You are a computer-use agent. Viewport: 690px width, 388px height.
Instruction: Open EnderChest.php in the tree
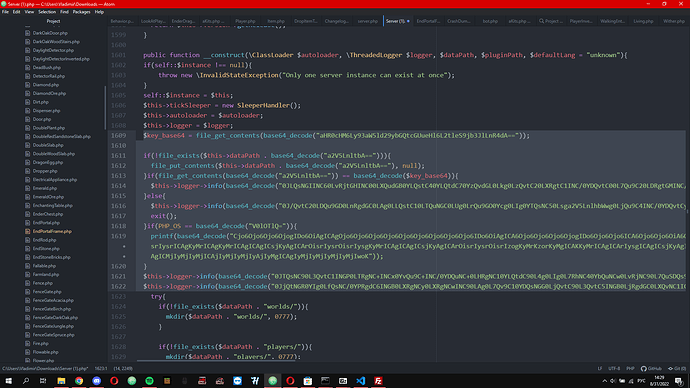click(48, 214)
